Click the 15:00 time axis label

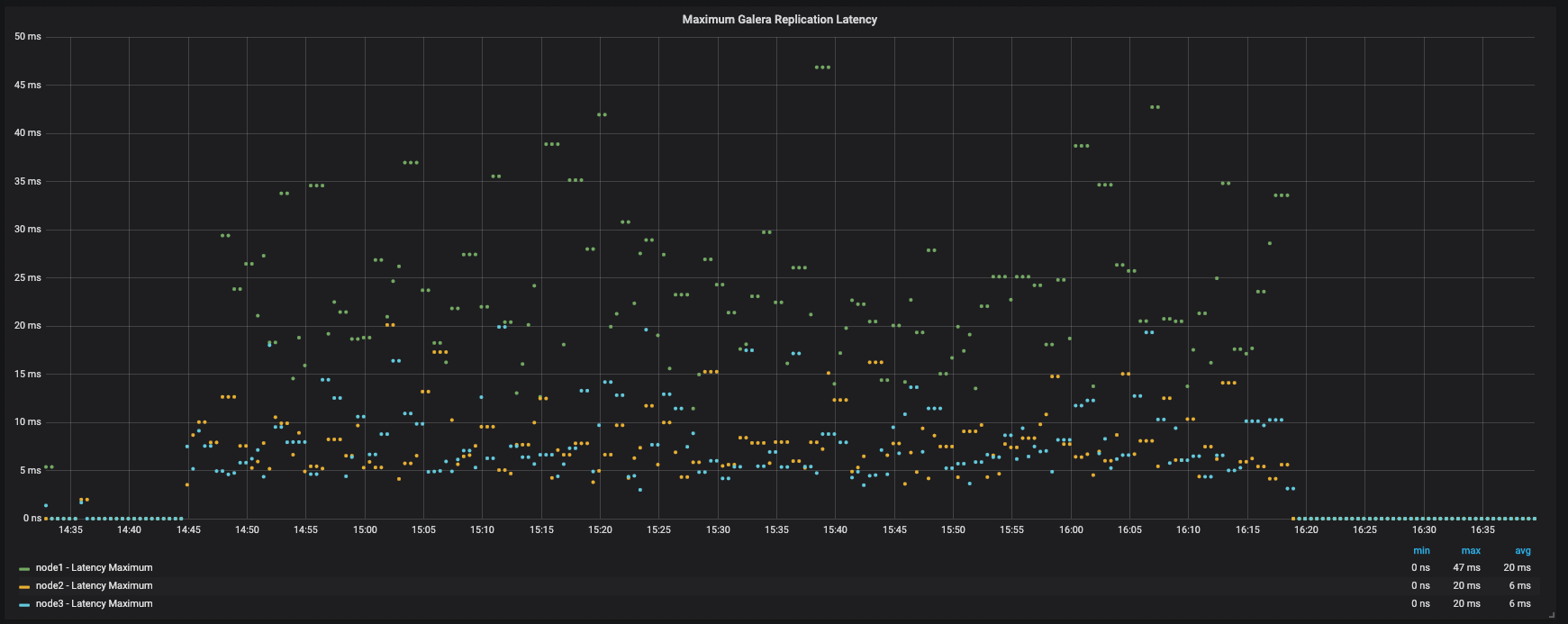click(x=365, y=530)
